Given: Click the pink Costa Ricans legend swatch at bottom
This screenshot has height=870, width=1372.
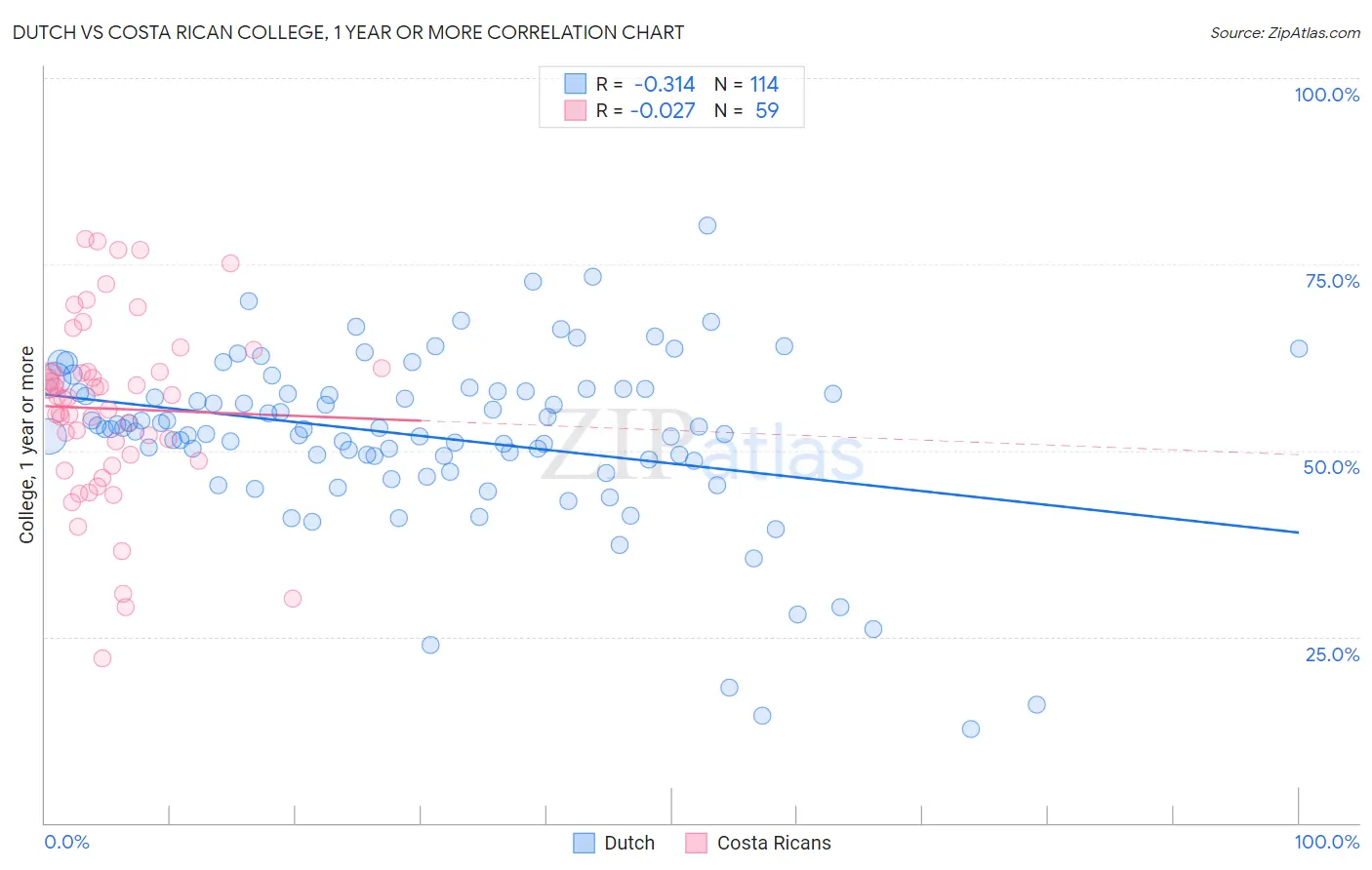Looking at the screenshot, I should tap(696, 843).
